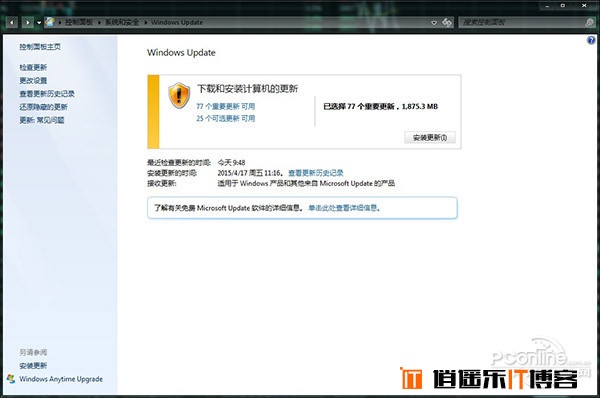Click the breadcrumb arrow after 系统和安全
Viewport: 600px width, 398px height.
click(x=145, y=23)
